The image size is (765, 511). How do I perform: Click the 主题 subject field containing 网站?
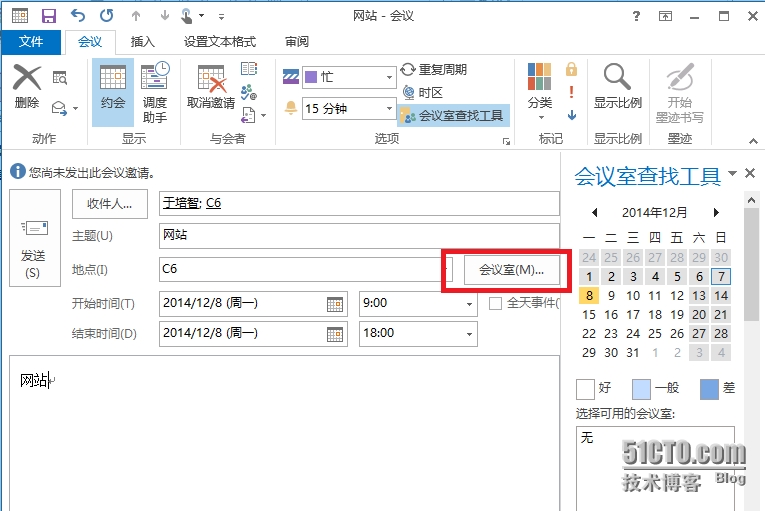[x=359, y=236]
